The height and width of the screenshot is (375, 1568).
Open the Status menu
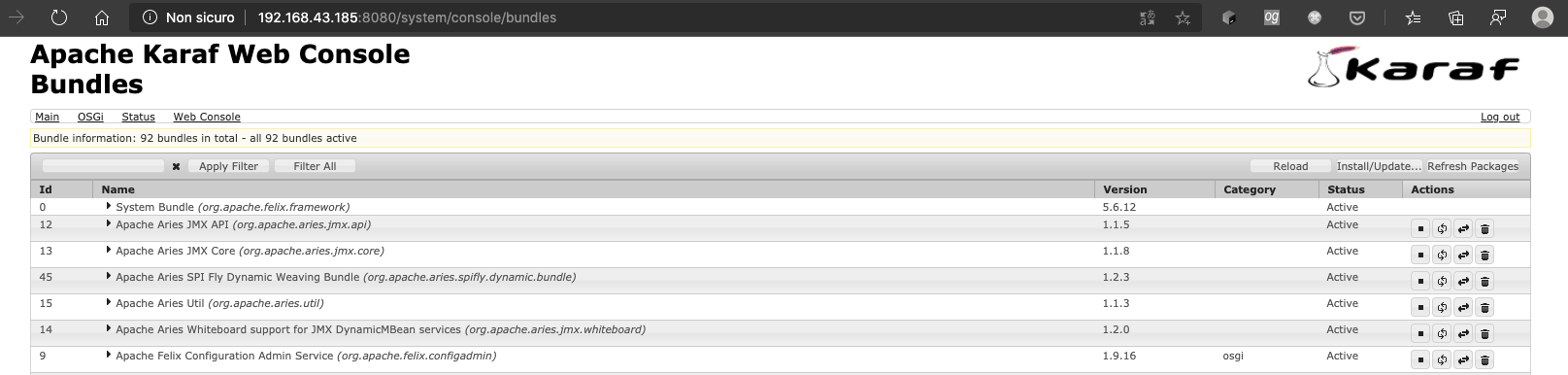[138, 117]
